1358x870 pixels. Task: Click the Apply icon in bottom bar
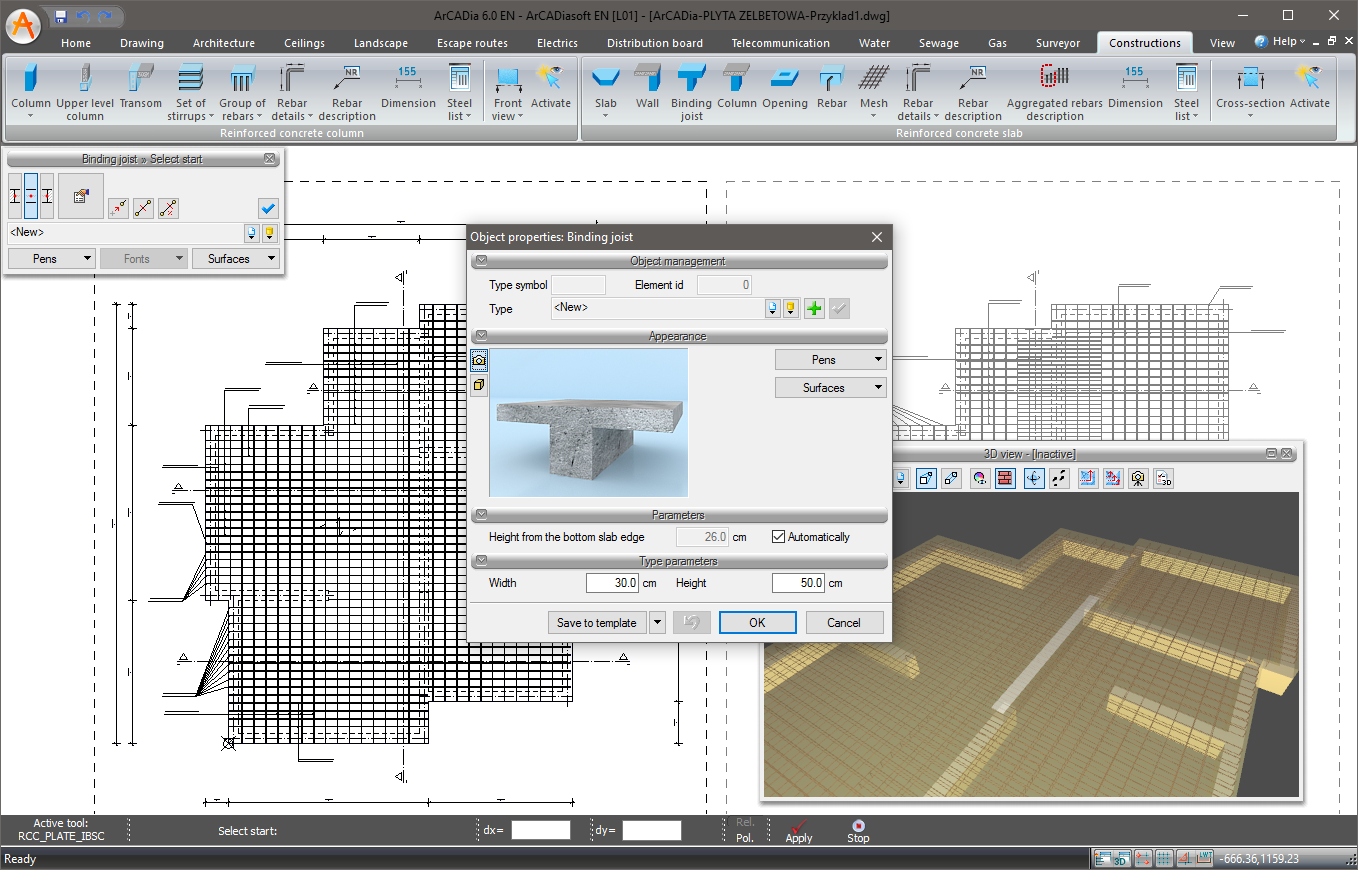pos(798,831)
